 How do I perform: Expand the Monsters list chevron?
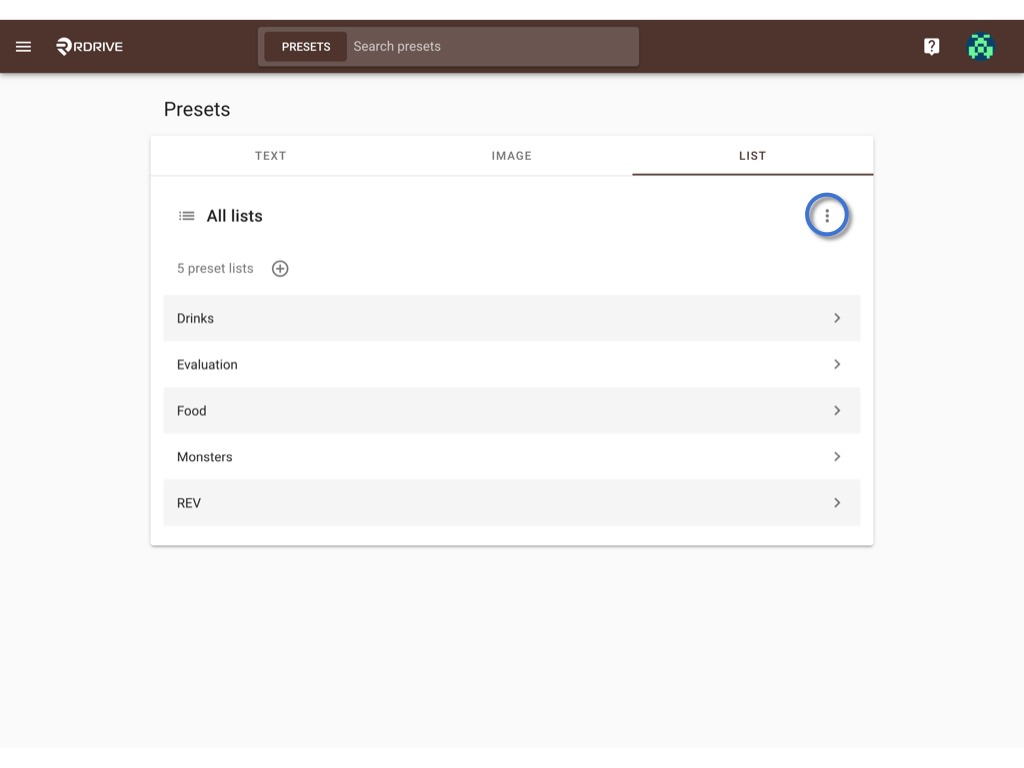(x=837, y=456)
